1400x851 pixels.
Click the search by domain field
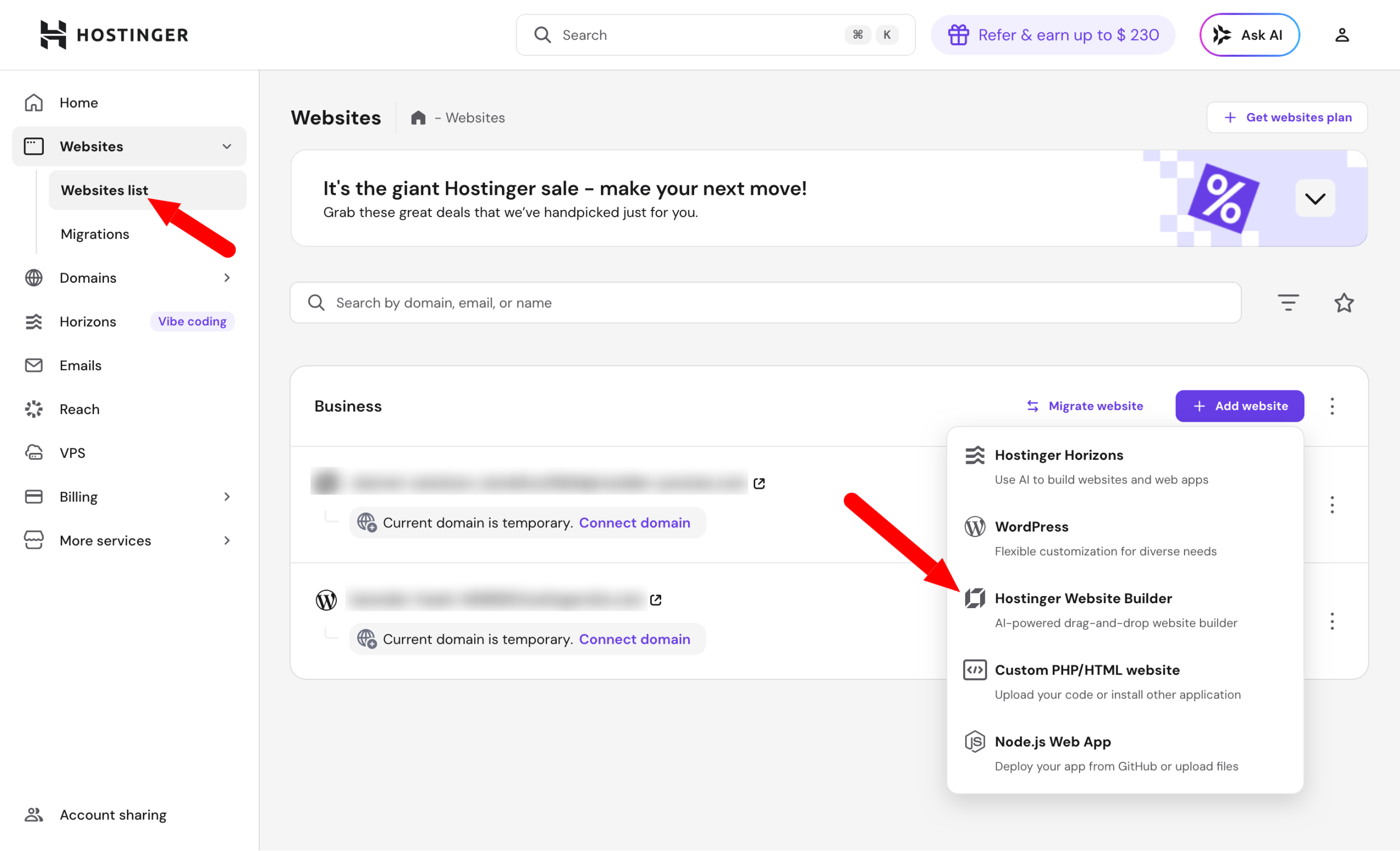765,303
